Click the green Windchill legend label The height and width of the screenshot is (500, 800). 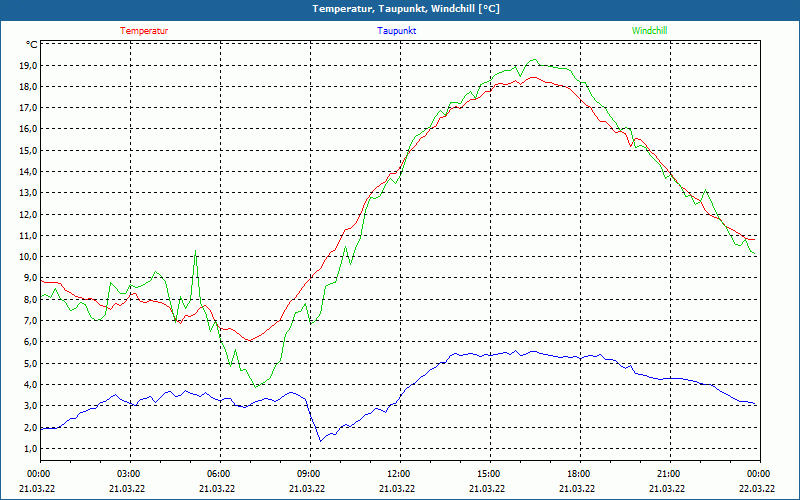(649, 31)
